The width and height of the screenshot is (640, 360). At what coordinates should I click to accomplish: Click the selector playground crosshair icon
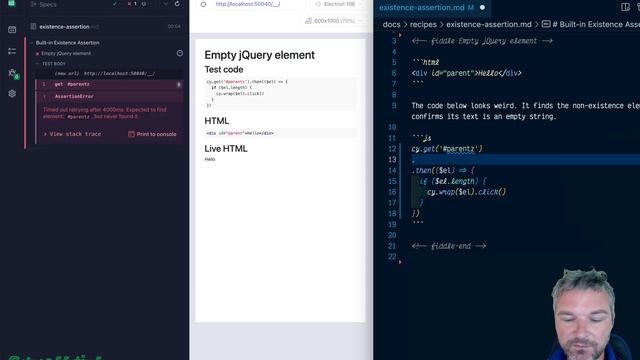203,4
